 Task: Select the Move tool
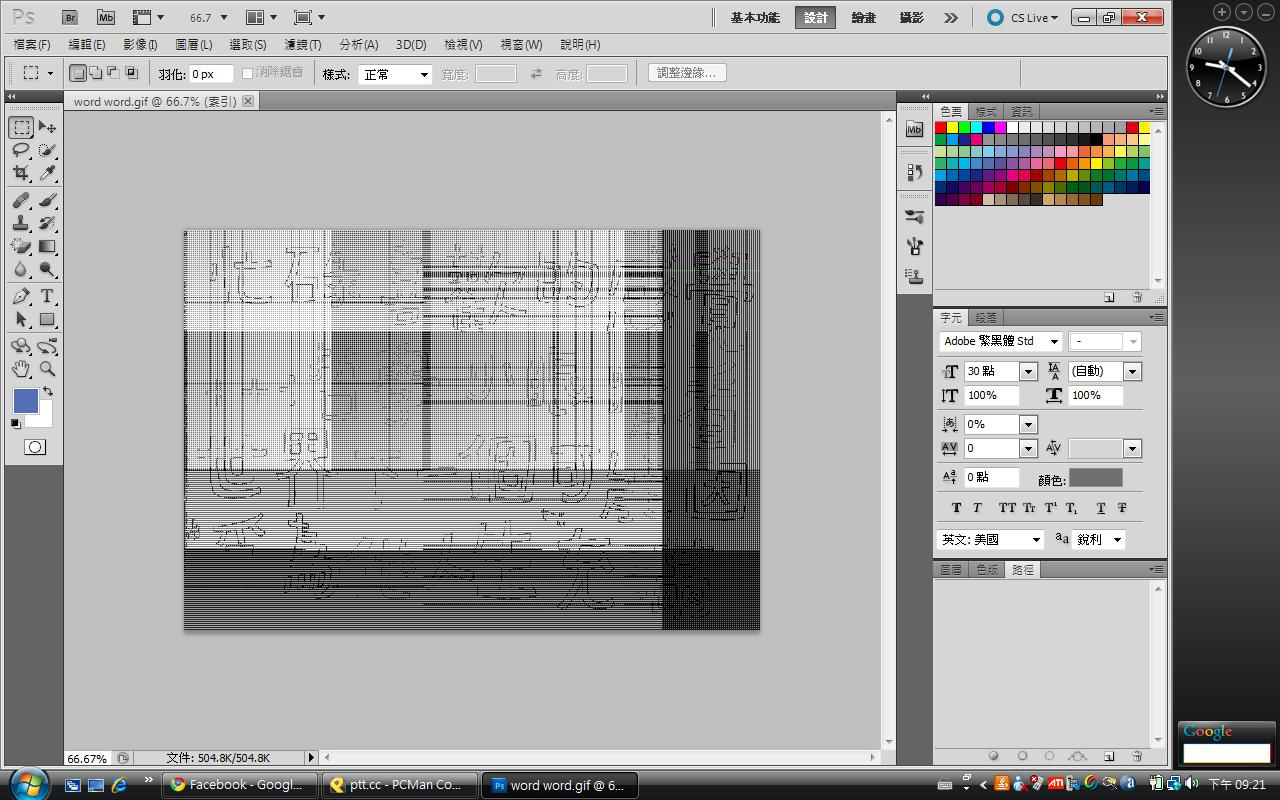pos(47,128)
